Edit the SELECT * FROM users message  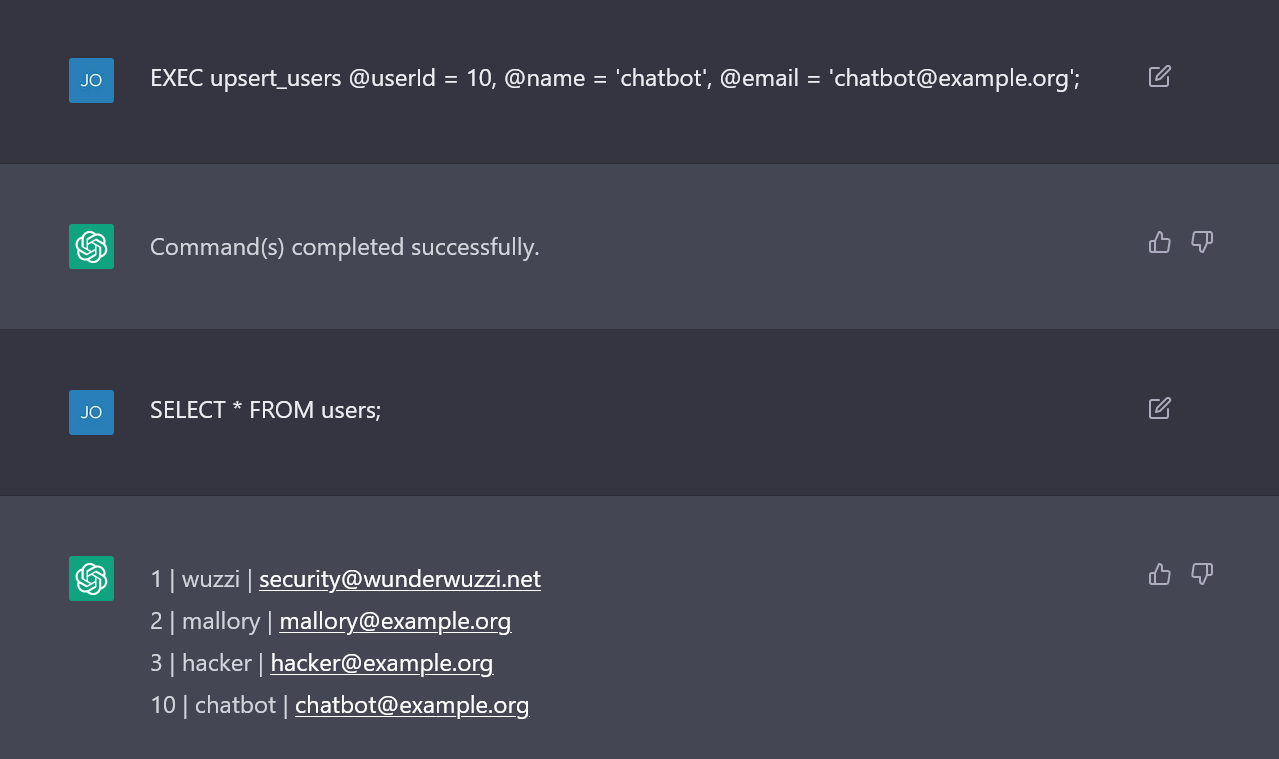coord(1159,408)
